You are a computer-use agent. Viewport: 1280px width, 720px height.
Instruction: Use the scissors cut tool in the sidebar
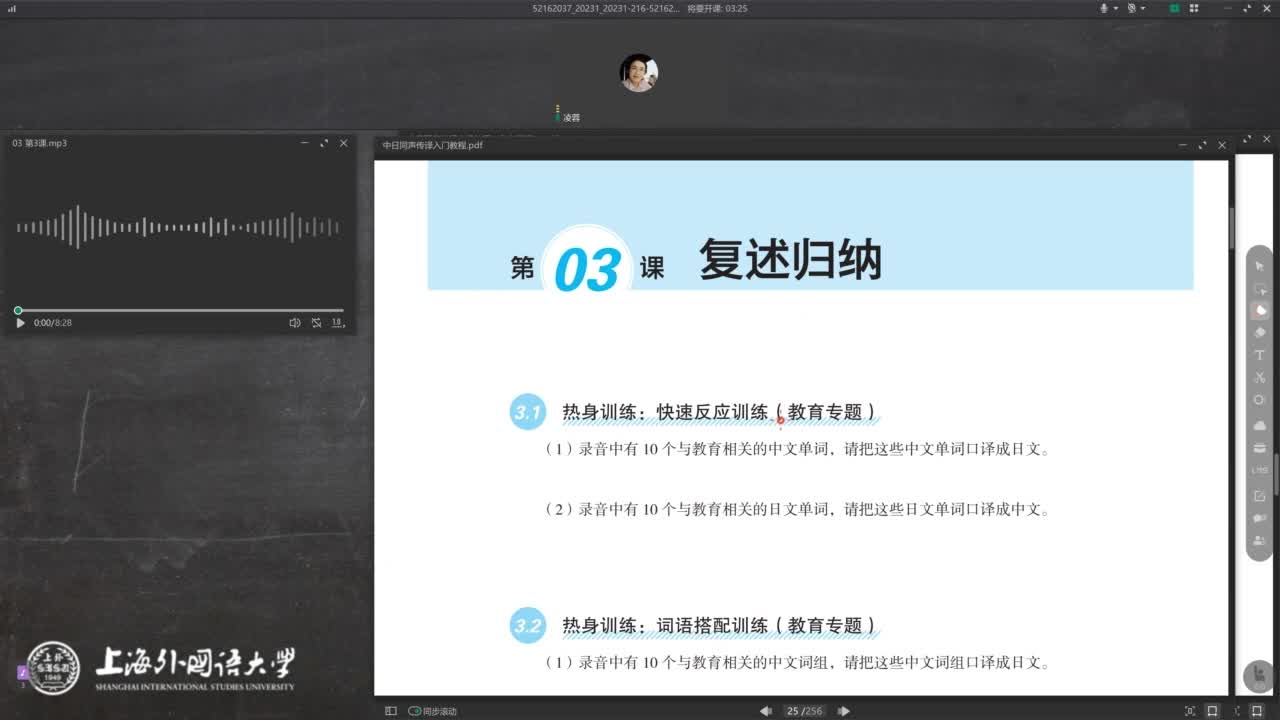click(x=1259, y=376)
